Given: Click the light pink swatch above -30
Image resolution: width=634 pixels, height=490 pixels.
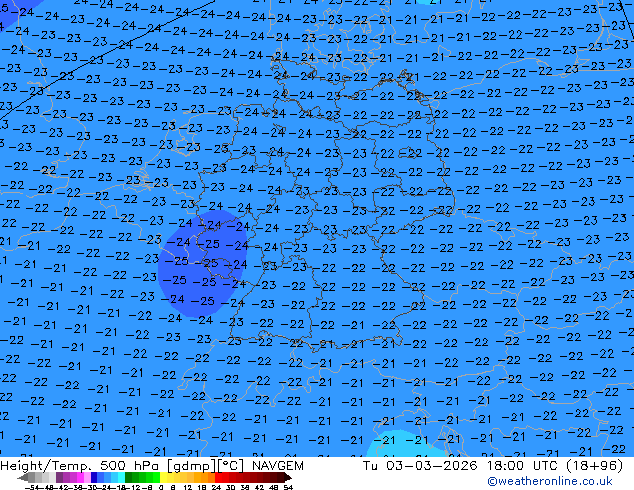Looking at the screenshot, I should 87,477.
